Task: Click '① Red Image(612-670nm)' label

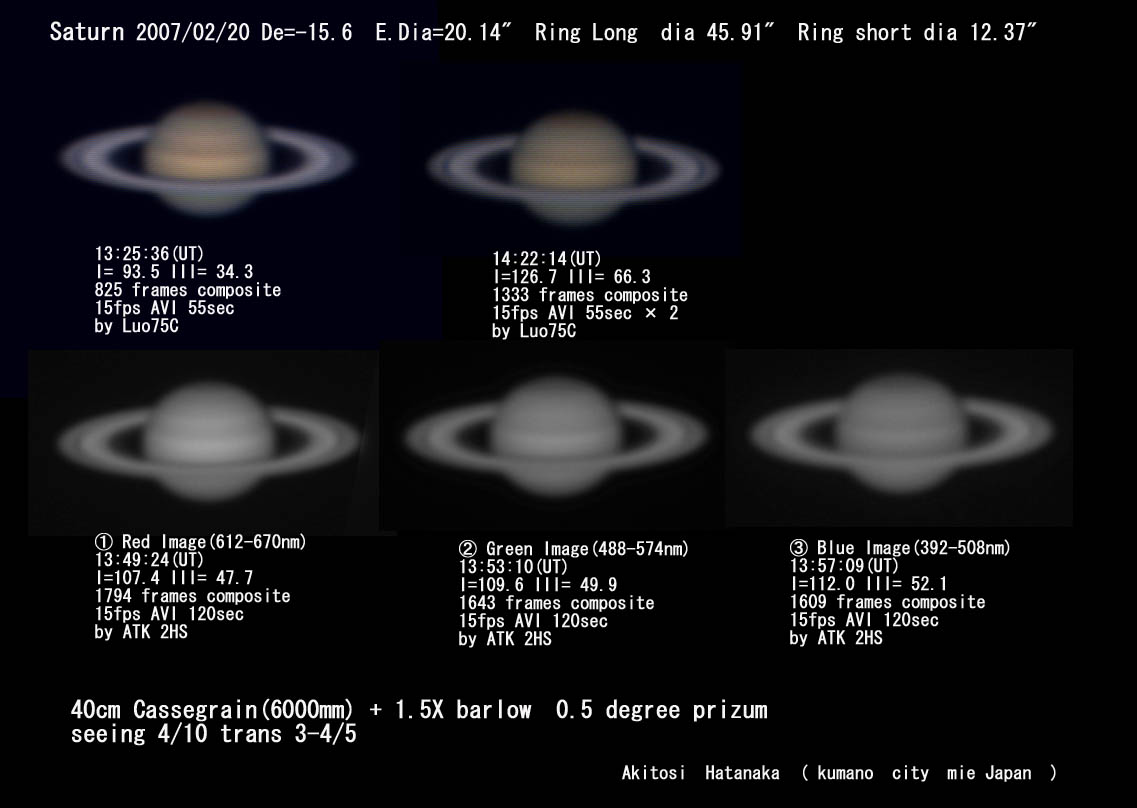Action: coord(200,542)
